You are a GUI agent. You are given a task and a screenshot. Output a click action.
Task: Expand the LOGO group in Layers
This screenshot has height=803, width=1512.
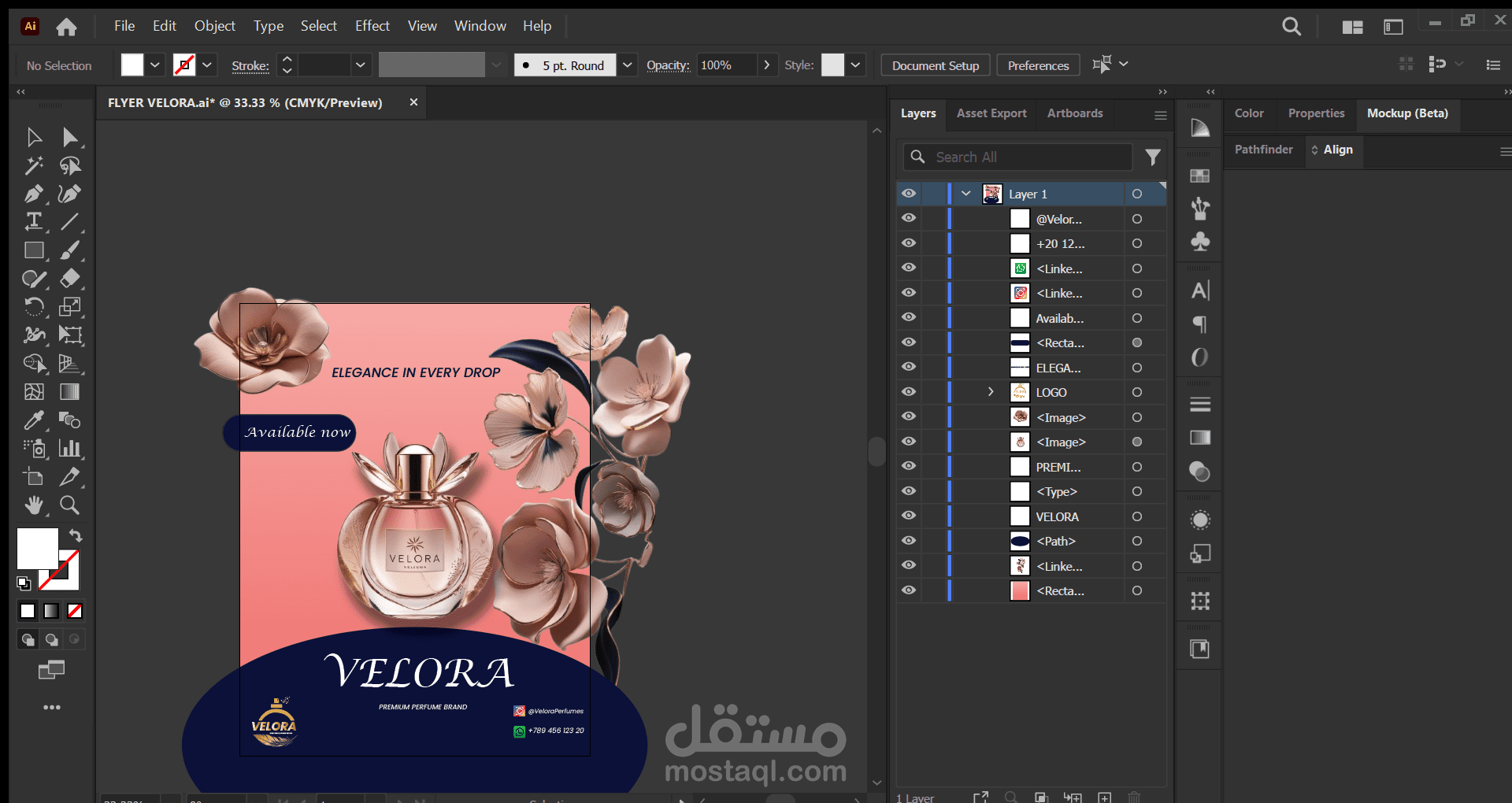tap(991, 392)
